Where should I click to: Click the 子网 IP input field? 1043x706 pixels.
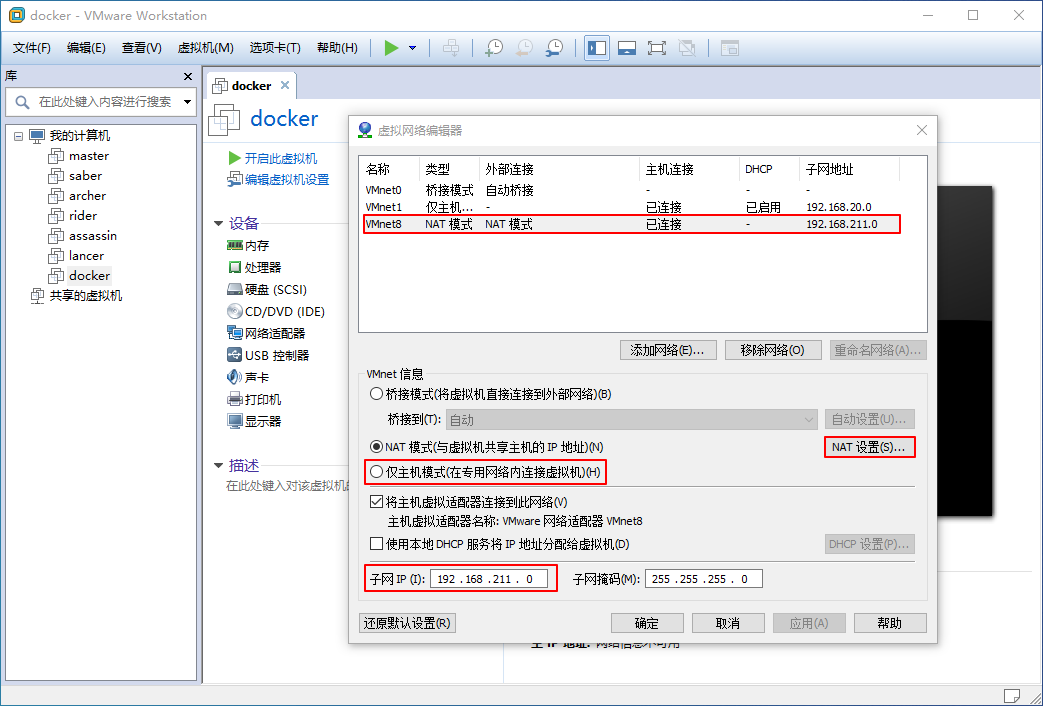pyautogui.click(x=491, y=579)
